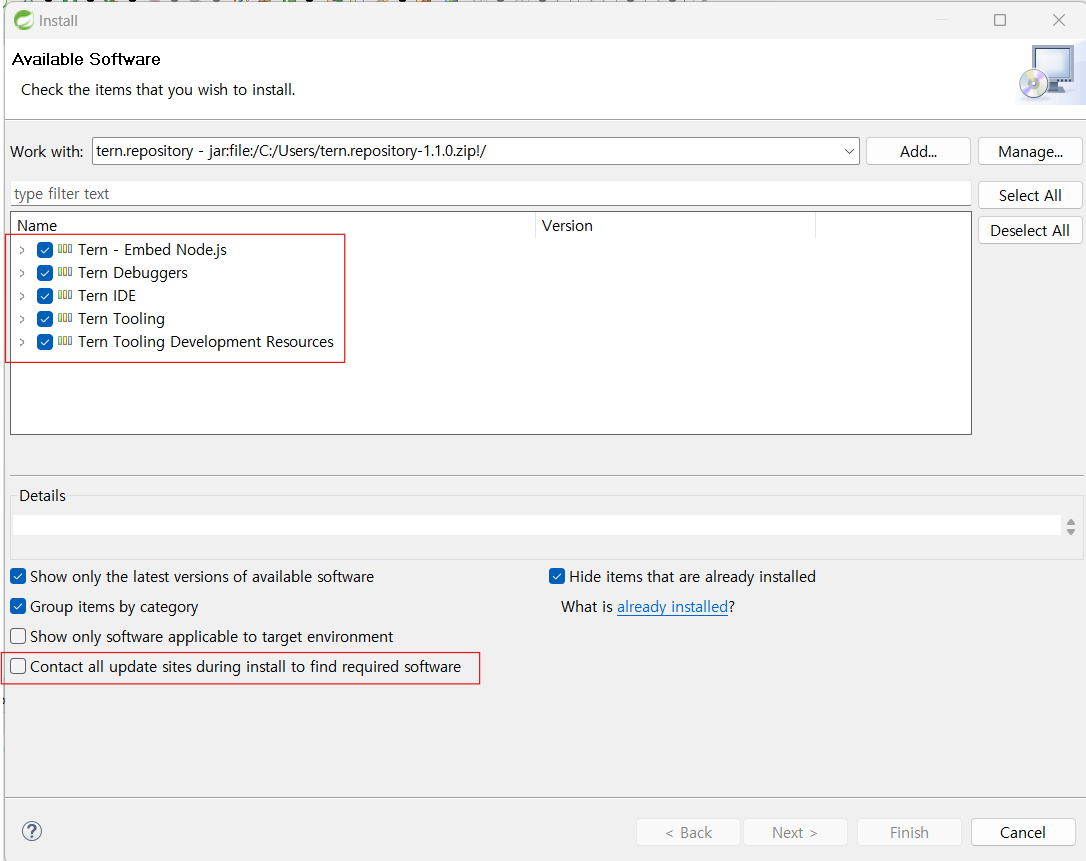The width and height of the screenshot is (1086, 861).
Task: Uncheck the Tern Debuggers checkbox
Action: [45, 273]
